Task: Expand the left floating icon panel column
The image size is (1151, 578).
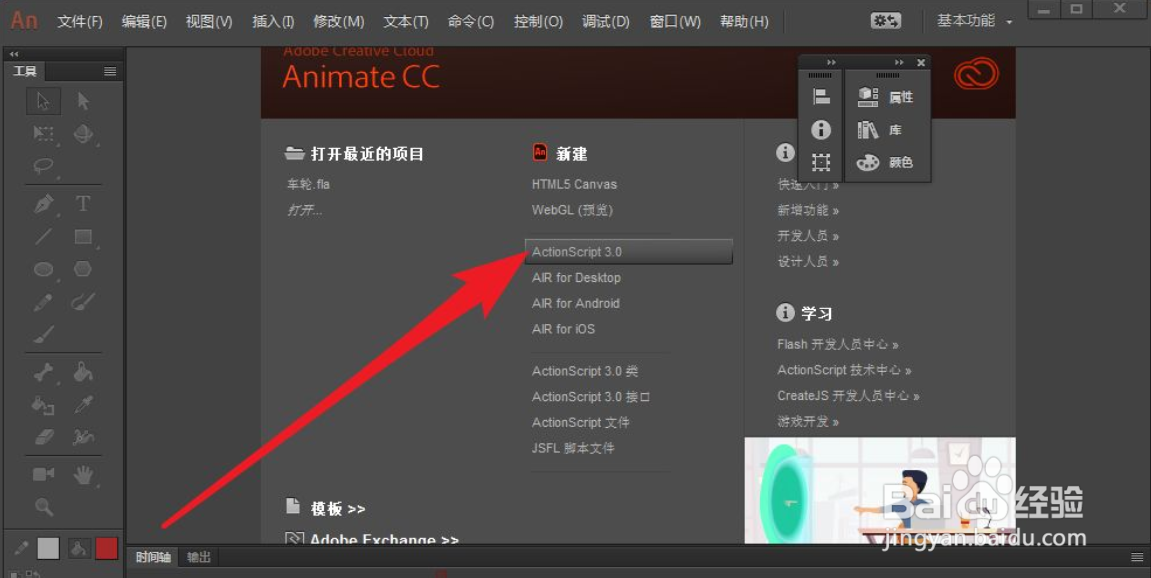Action: click(x=831, y=62)
